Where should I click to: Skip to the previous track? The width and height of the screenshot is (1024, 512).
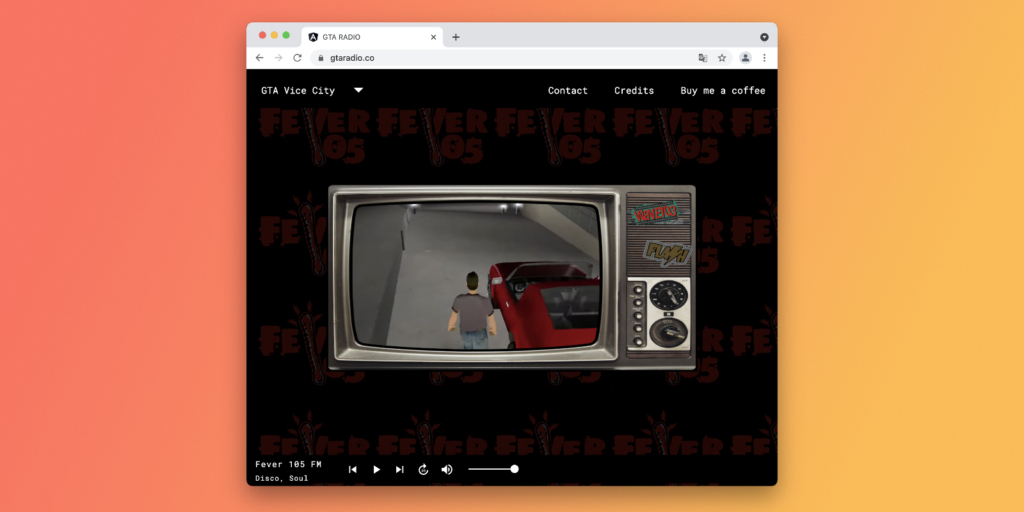(x=353, y=470)
